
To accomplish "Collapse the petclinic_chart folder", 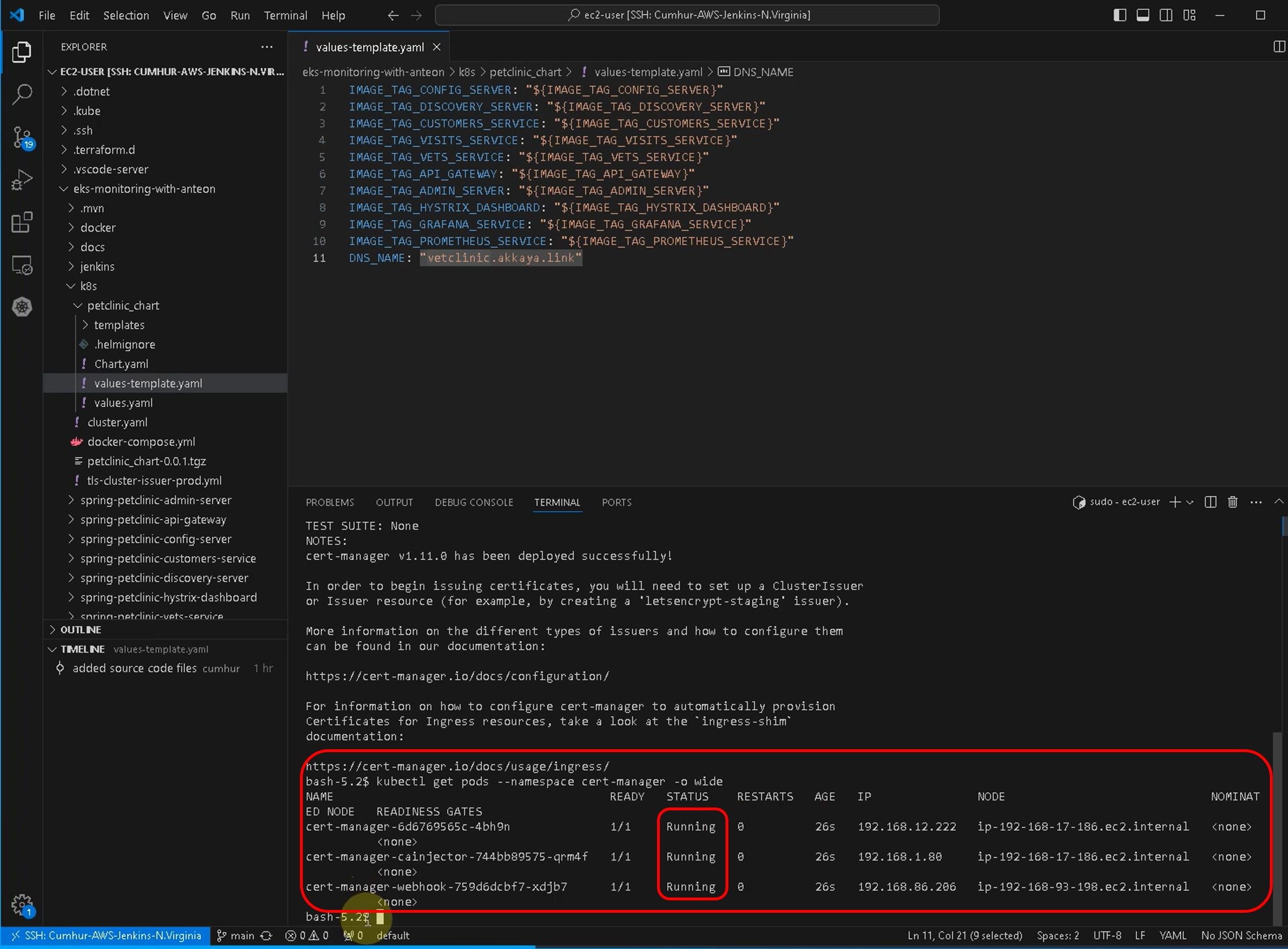I will pyautogui.click(x=123, y=306).
